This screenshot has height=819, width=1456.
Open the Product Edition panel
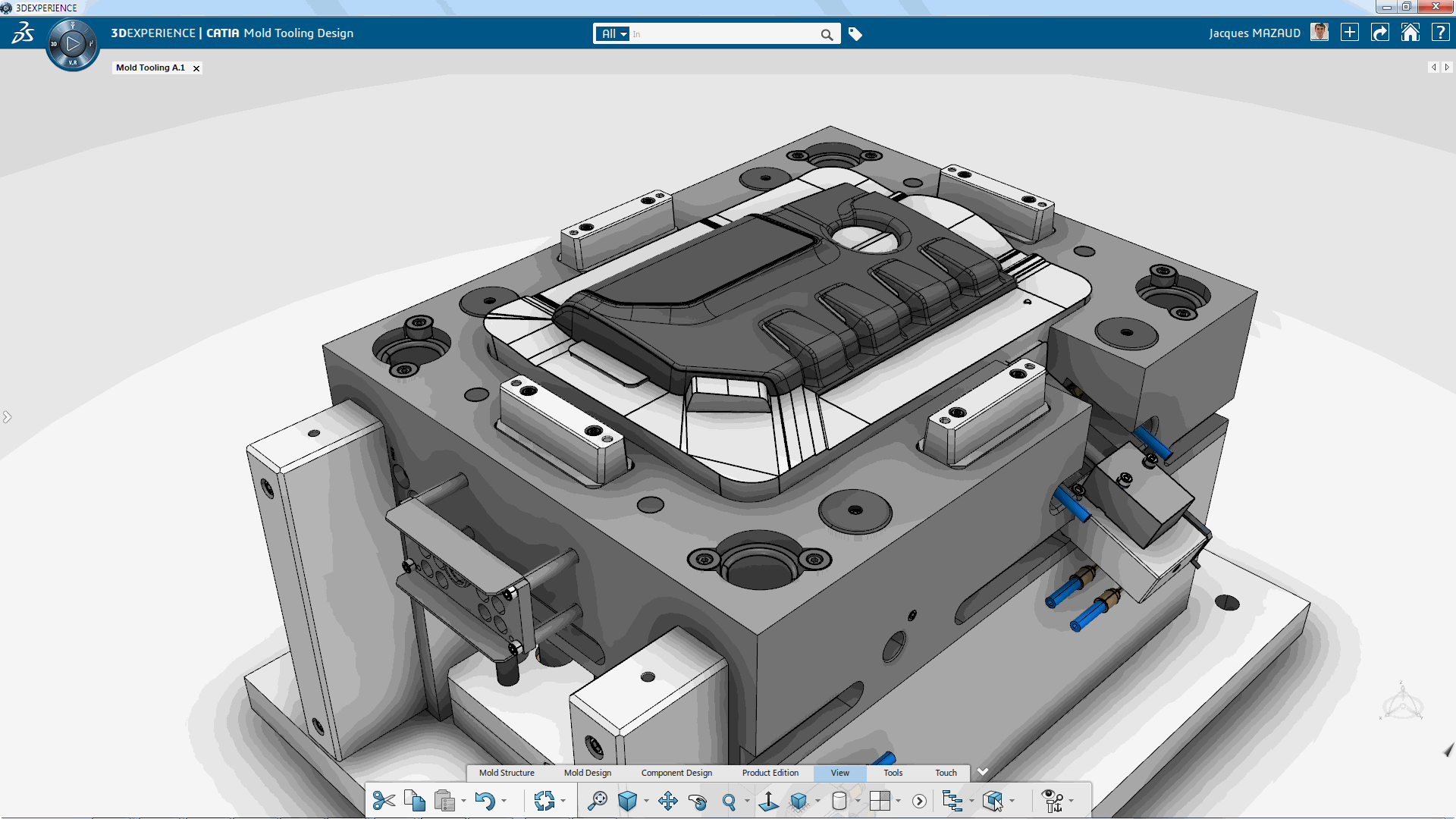pyautogui.click(x=770, y=772)
